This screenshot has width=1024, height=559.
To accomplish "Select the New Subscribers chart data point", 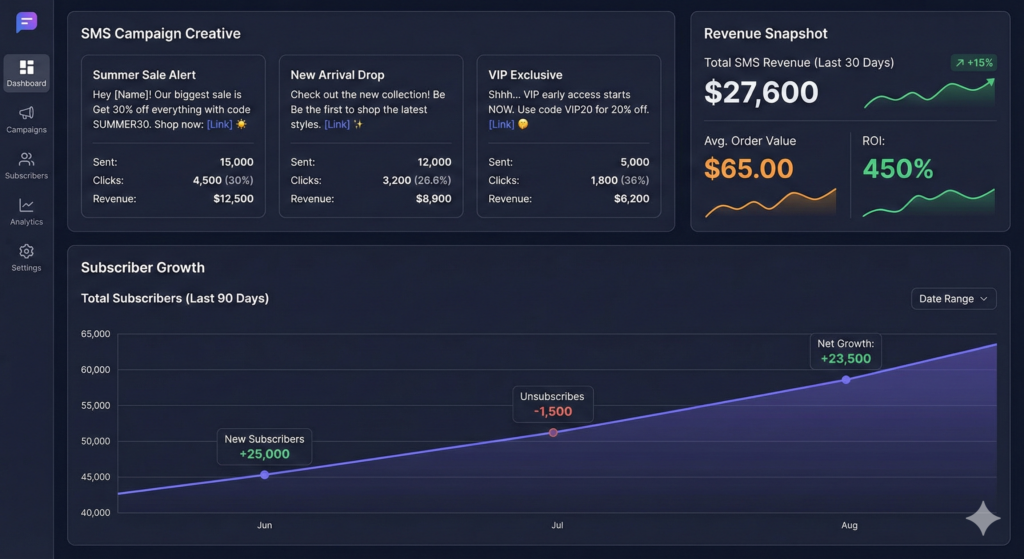I will (x=264, y=475).
